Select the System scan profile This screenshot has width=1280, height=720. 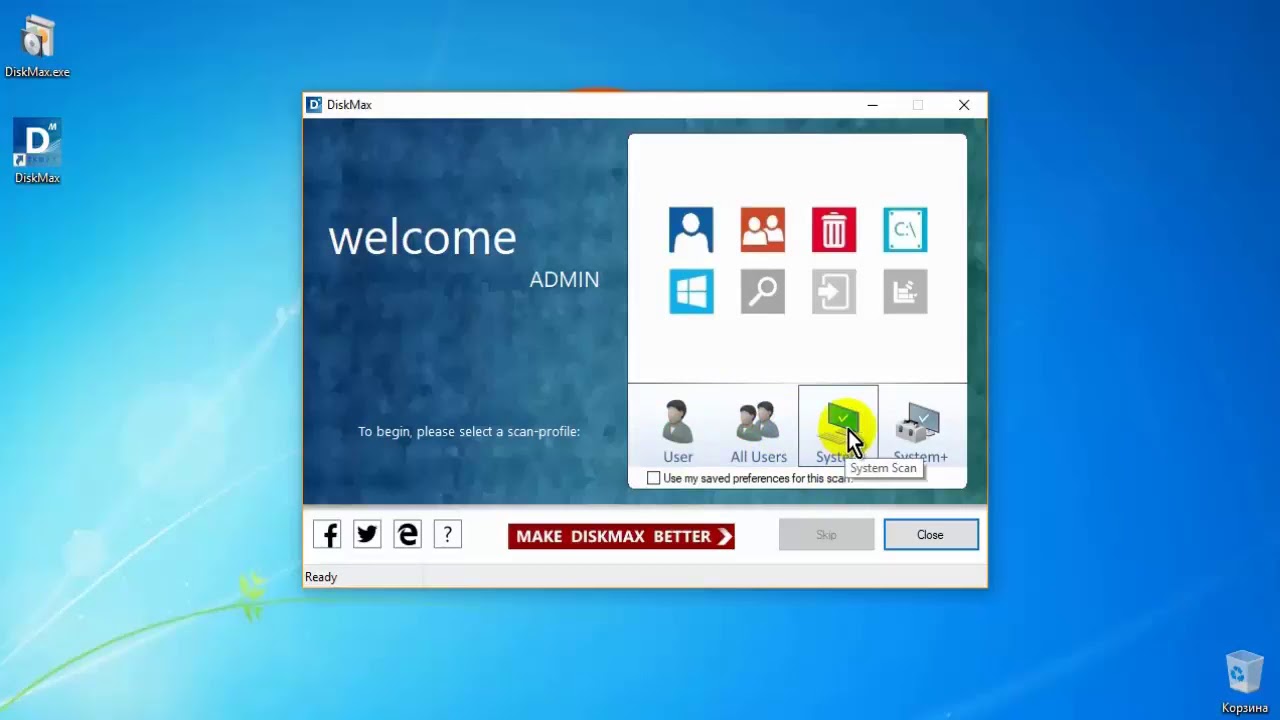(838, 427)
